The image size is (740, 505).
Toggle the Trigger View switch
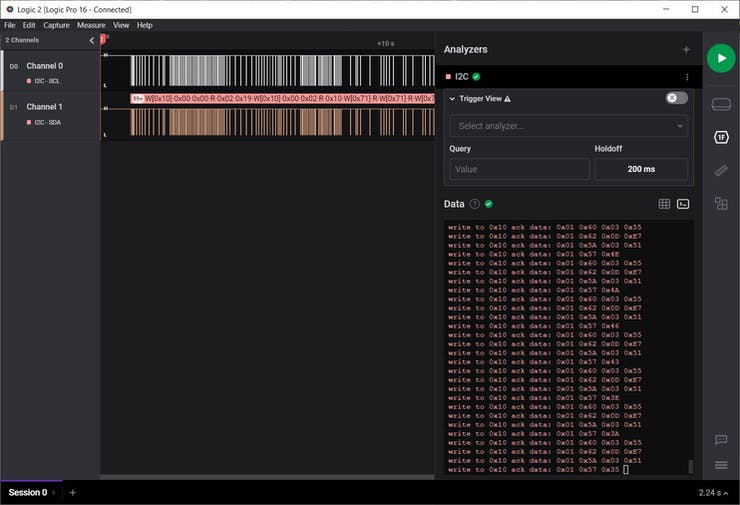(x=677, y=98)
